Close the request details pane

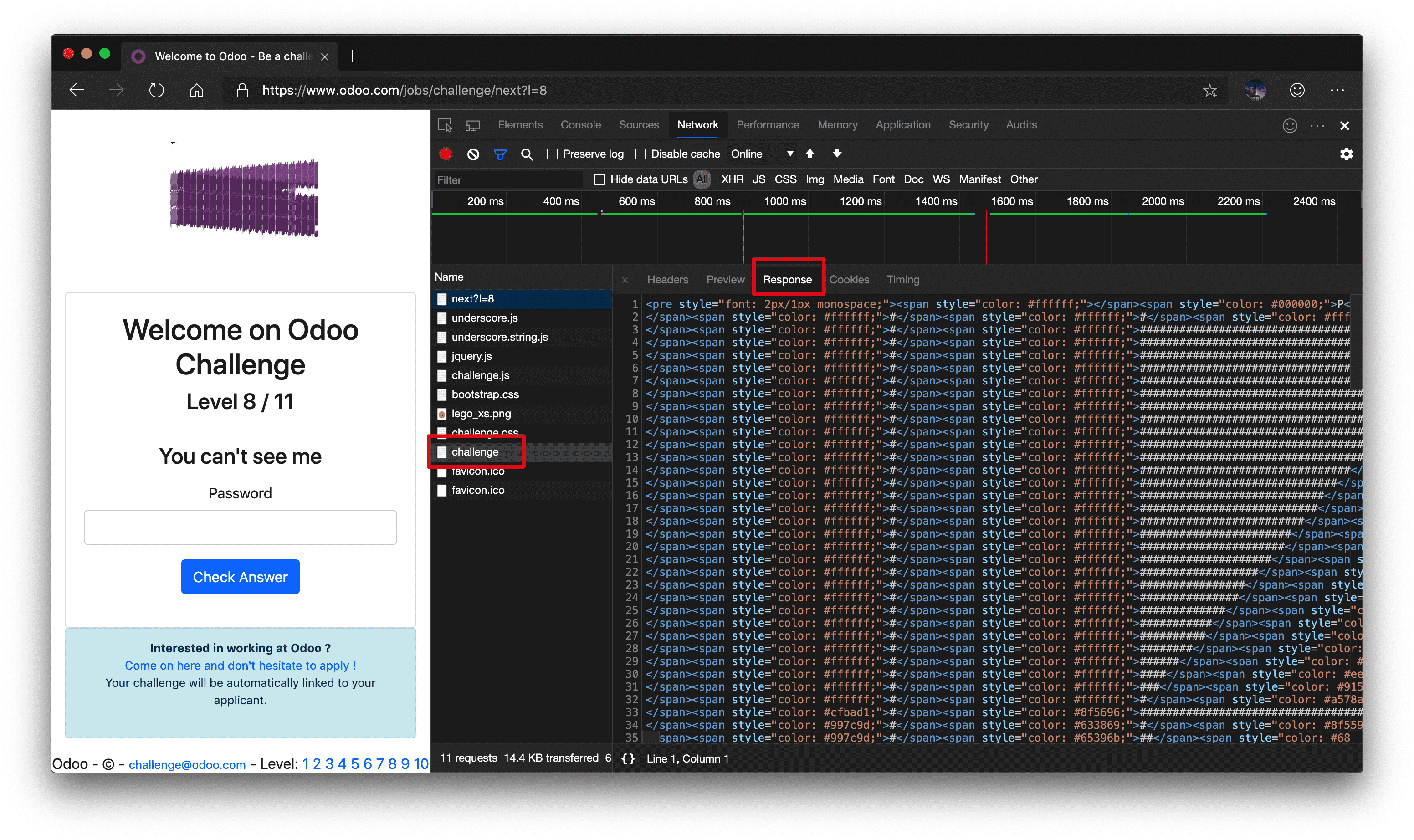625,280
